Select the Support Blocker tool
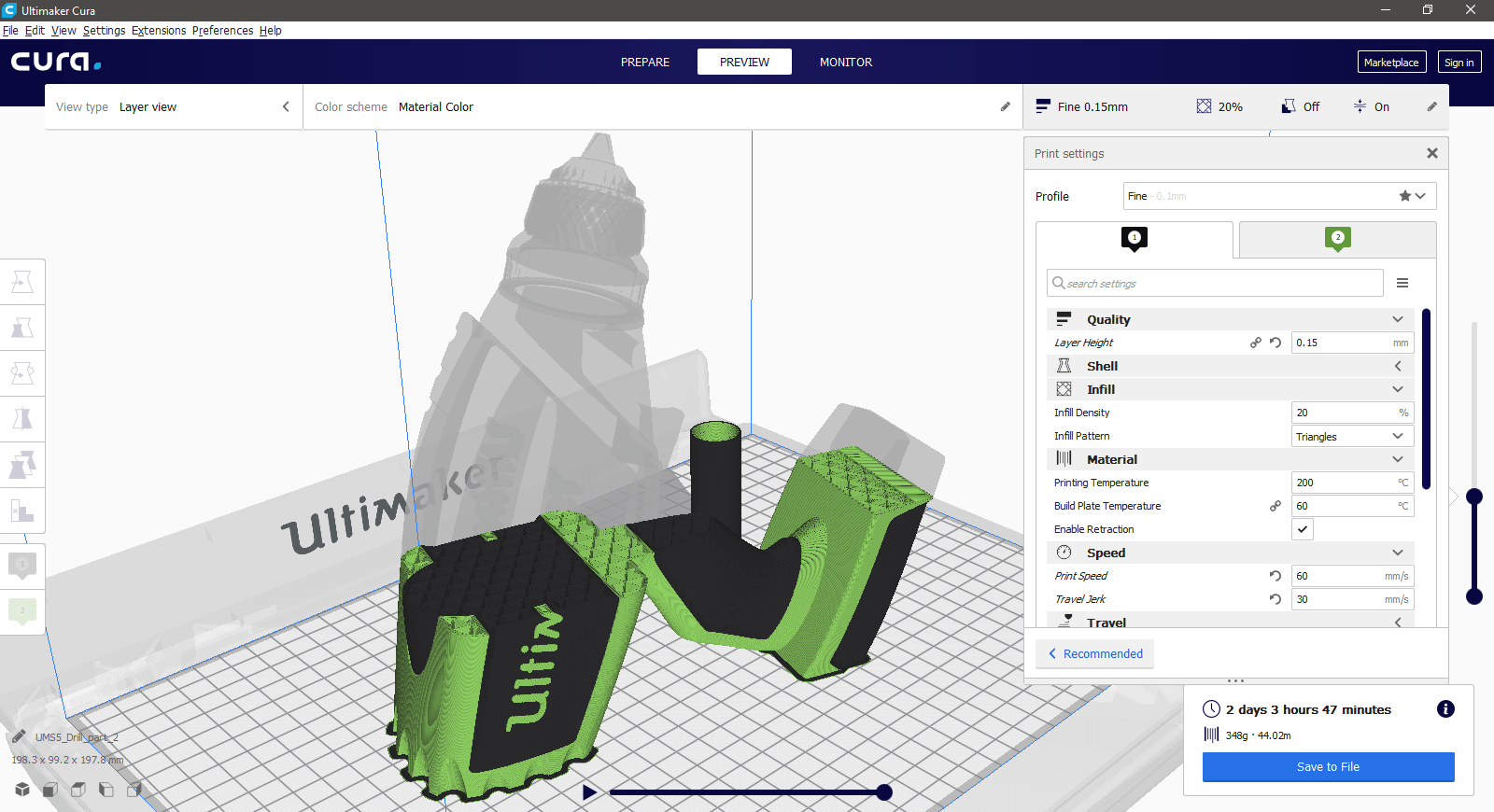1494x812 pixels. point(22,511)
